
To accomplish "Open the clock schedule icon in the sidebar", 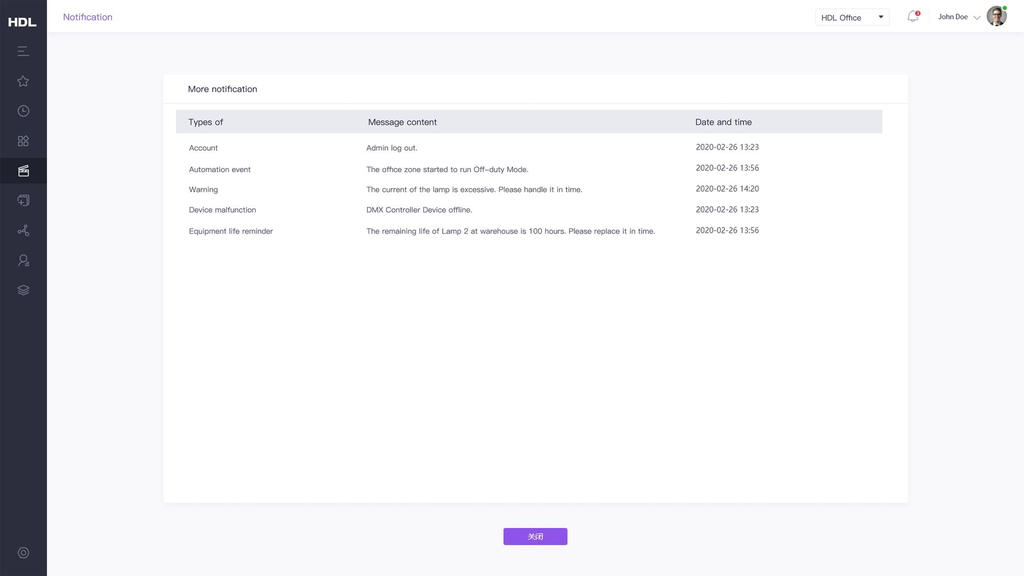I will pyautogui.click(x=23, y=111).
